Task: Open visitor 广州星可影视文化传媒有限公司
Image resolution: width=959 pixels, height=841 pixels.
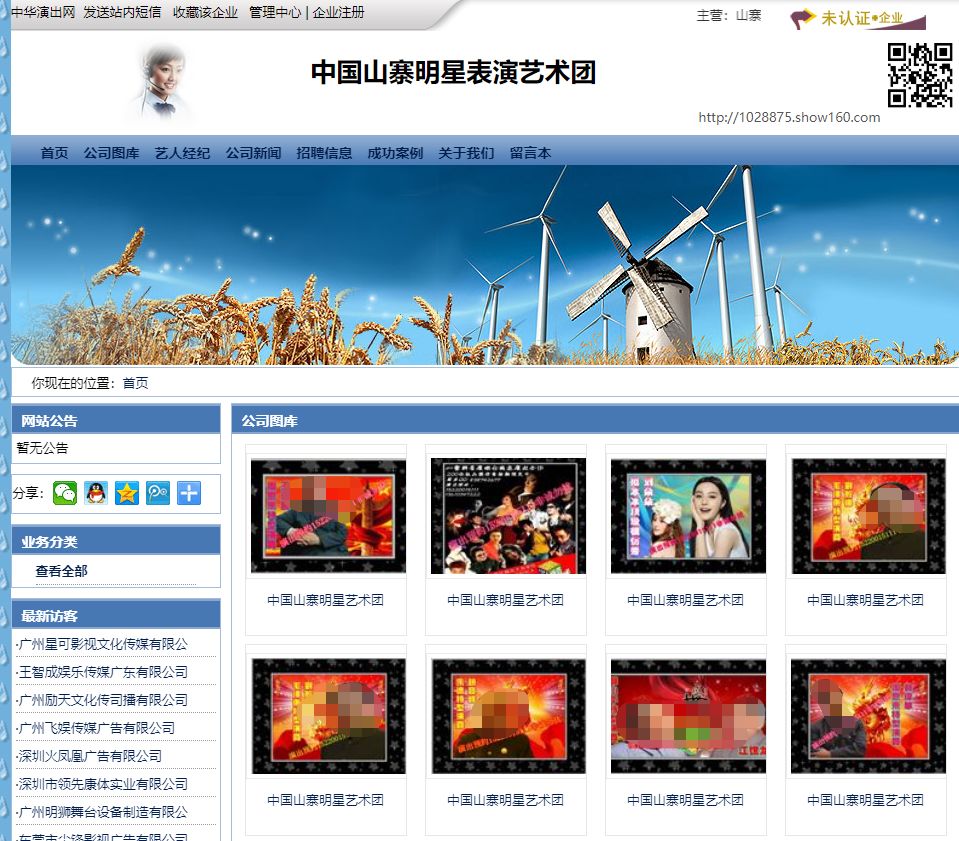Action: [103, 644]
